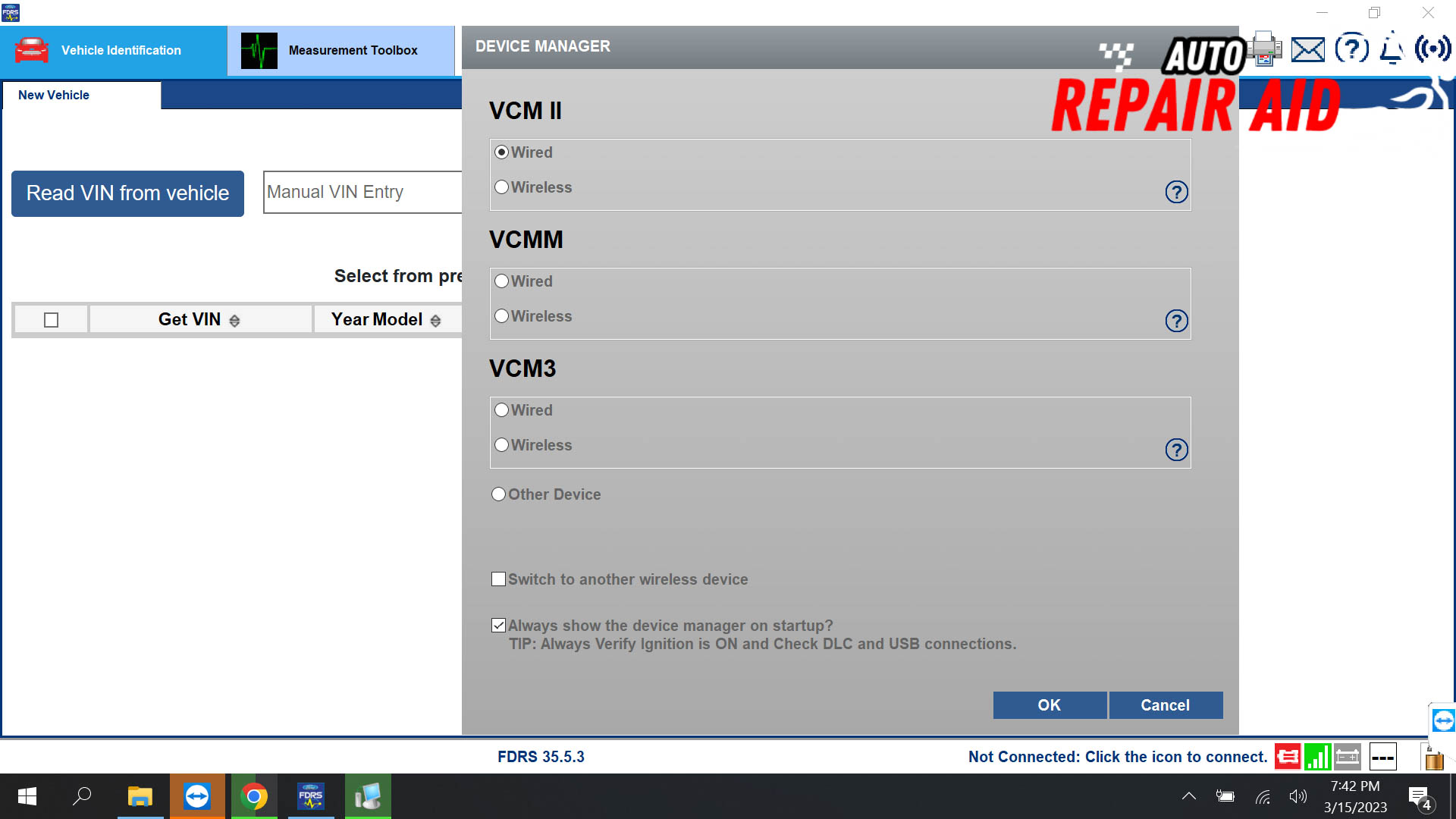This screenshot has width=1456, height=819.
Task: Click the Cancel button to dismiss
Action: tap(1165, 705)
